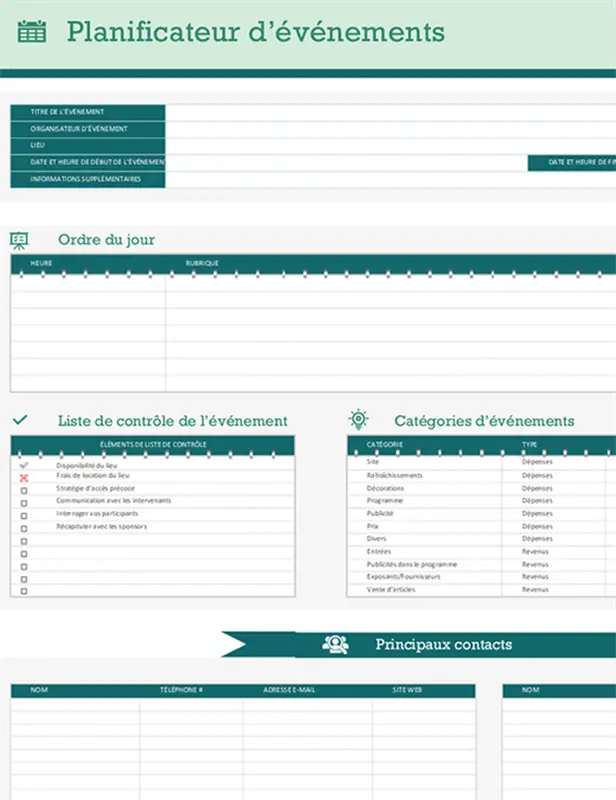Image resolution: width=616 pixels, height=800 pixels.
Task: Click the SITE WEB column header
Action: tap(407, 690)
